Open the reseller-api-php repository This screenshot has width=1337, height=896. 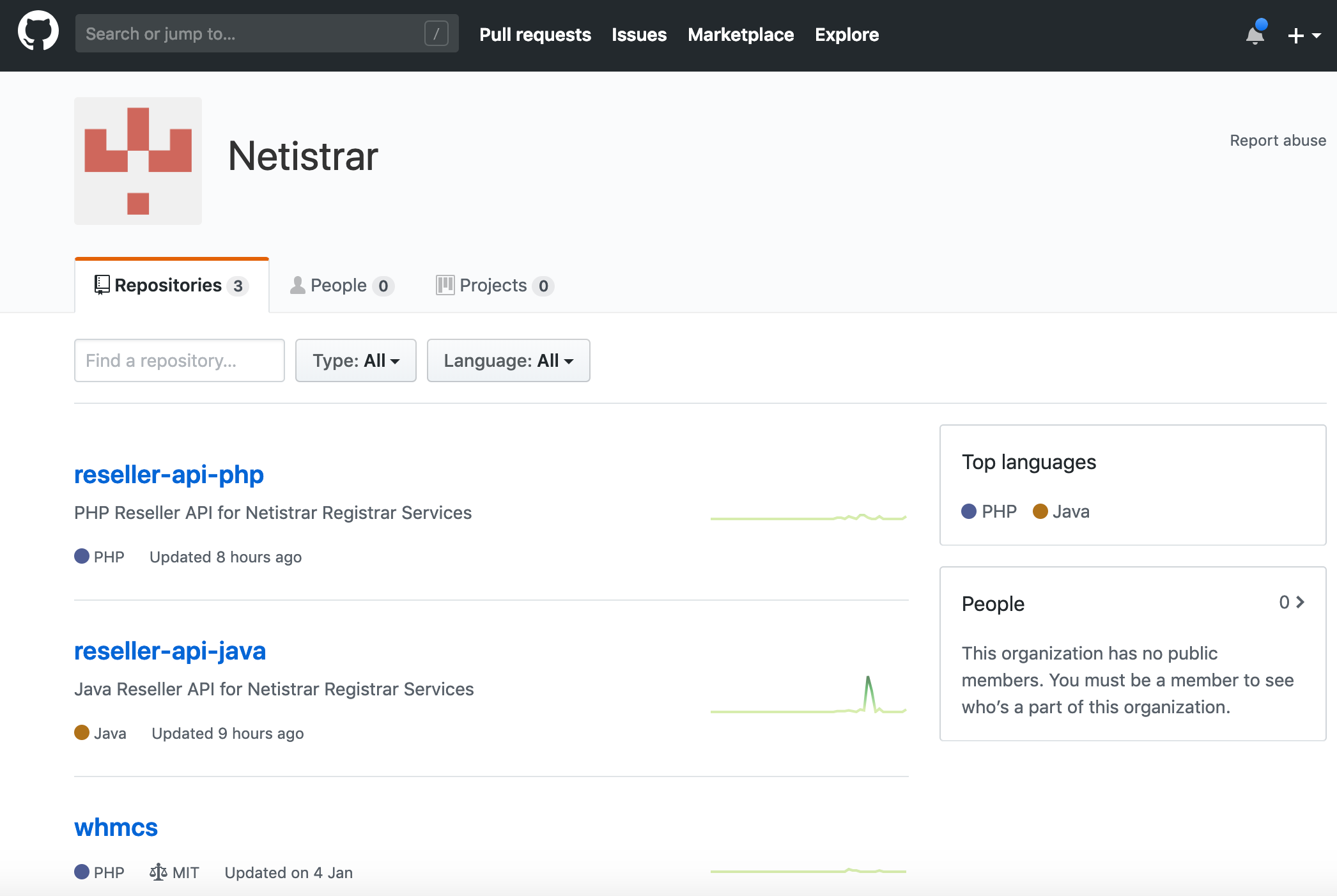[169, 474]
